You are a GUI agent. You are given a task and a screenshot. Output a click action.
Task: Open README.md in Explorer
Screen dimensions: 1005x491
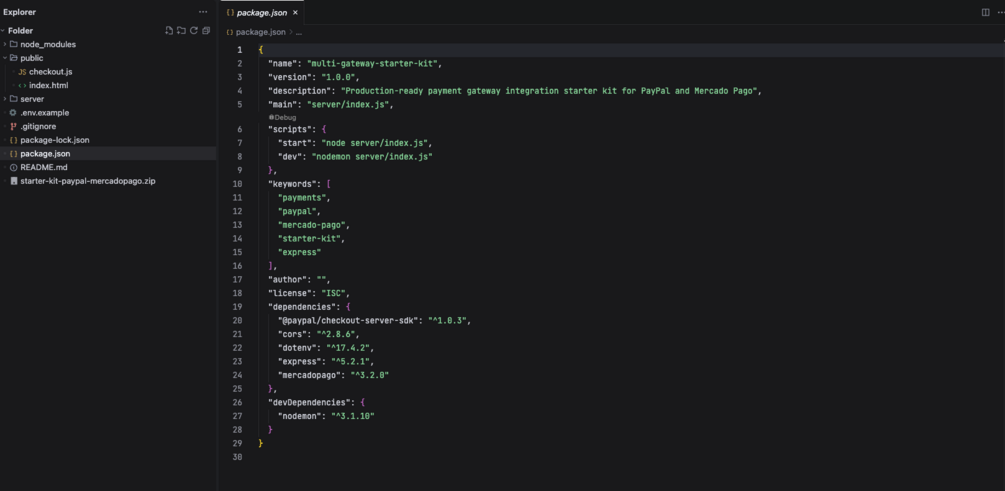tap(44, 167)
